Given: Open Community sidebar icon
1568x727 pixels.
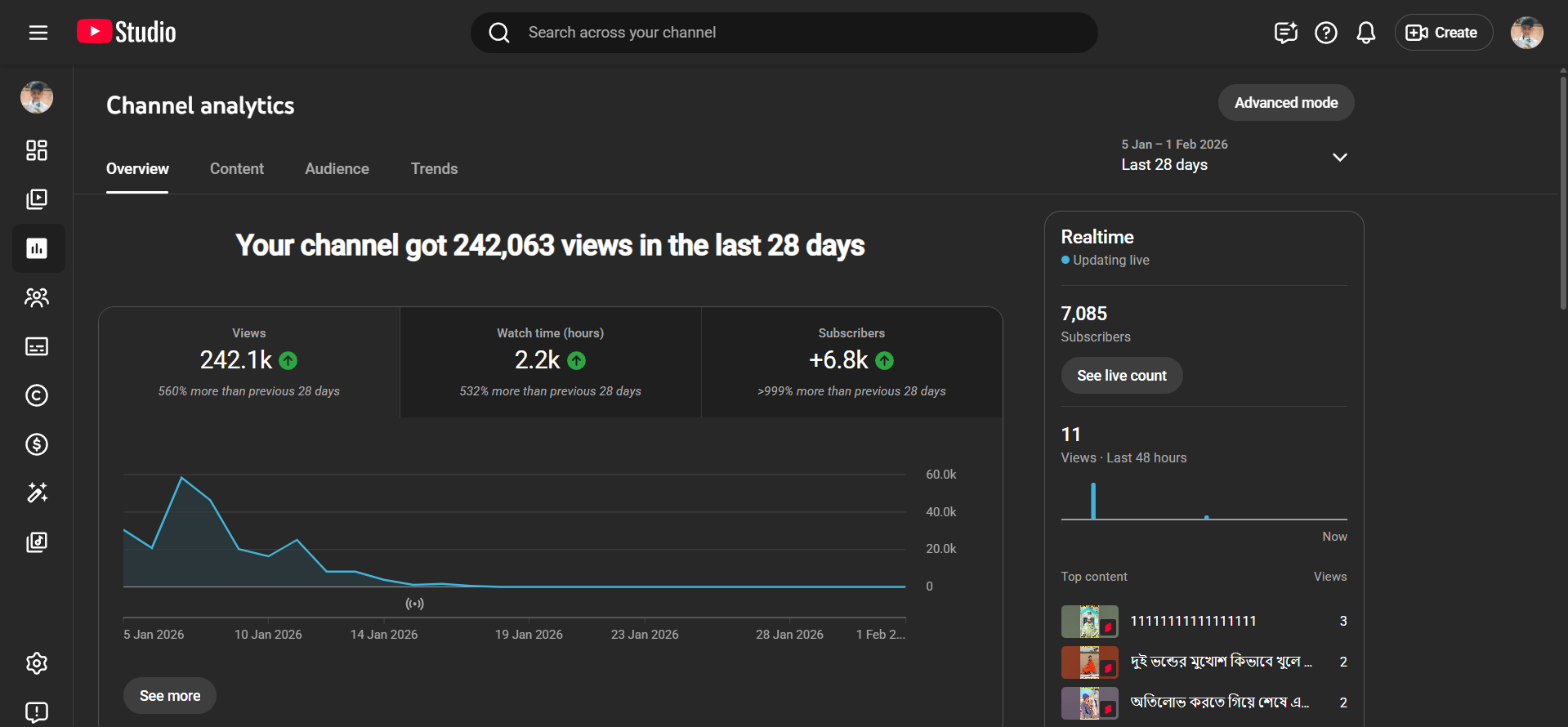Looking at the screenshot, I should click(37, 297).
